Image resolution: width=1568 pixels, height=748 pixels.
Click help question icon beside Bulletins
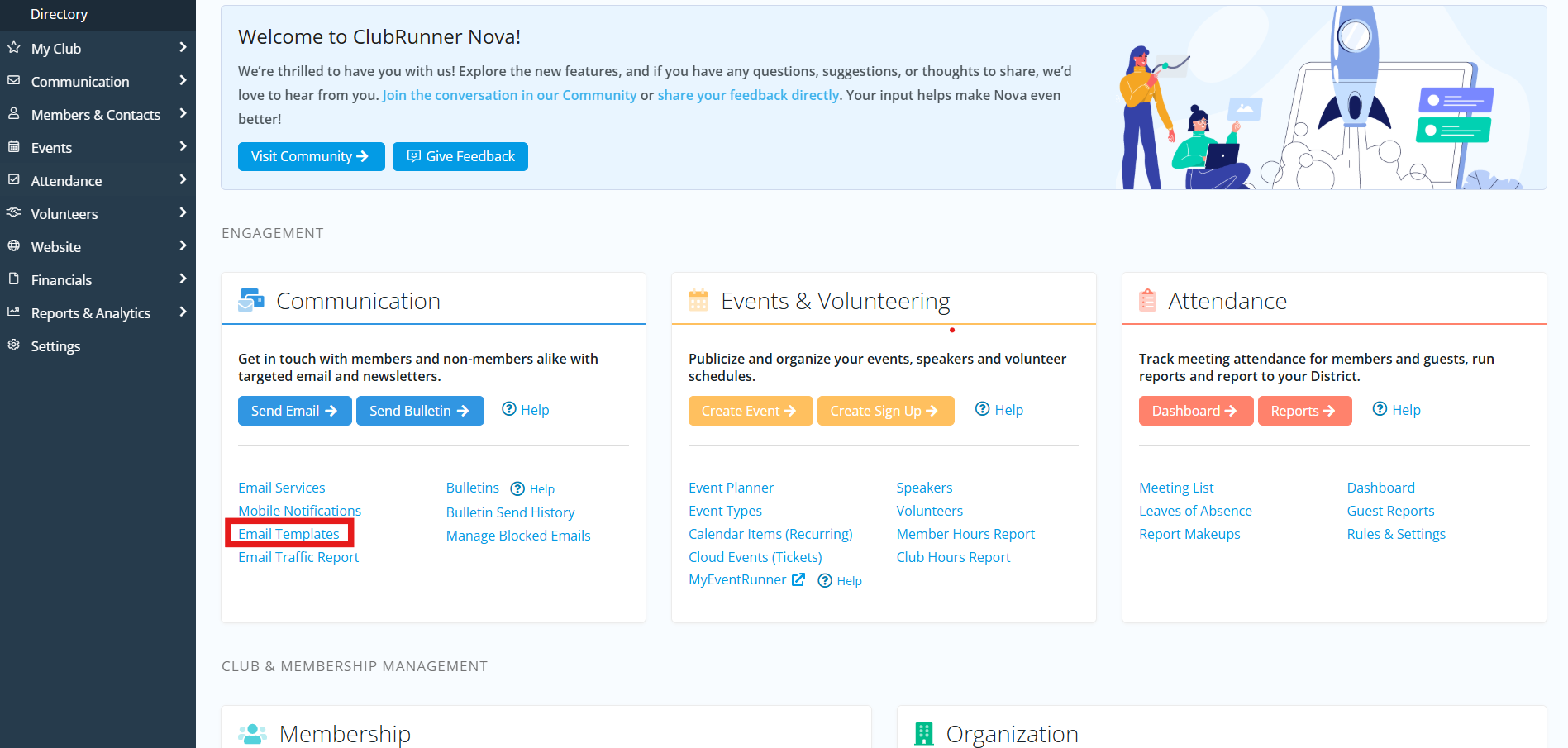click(517, 488)
